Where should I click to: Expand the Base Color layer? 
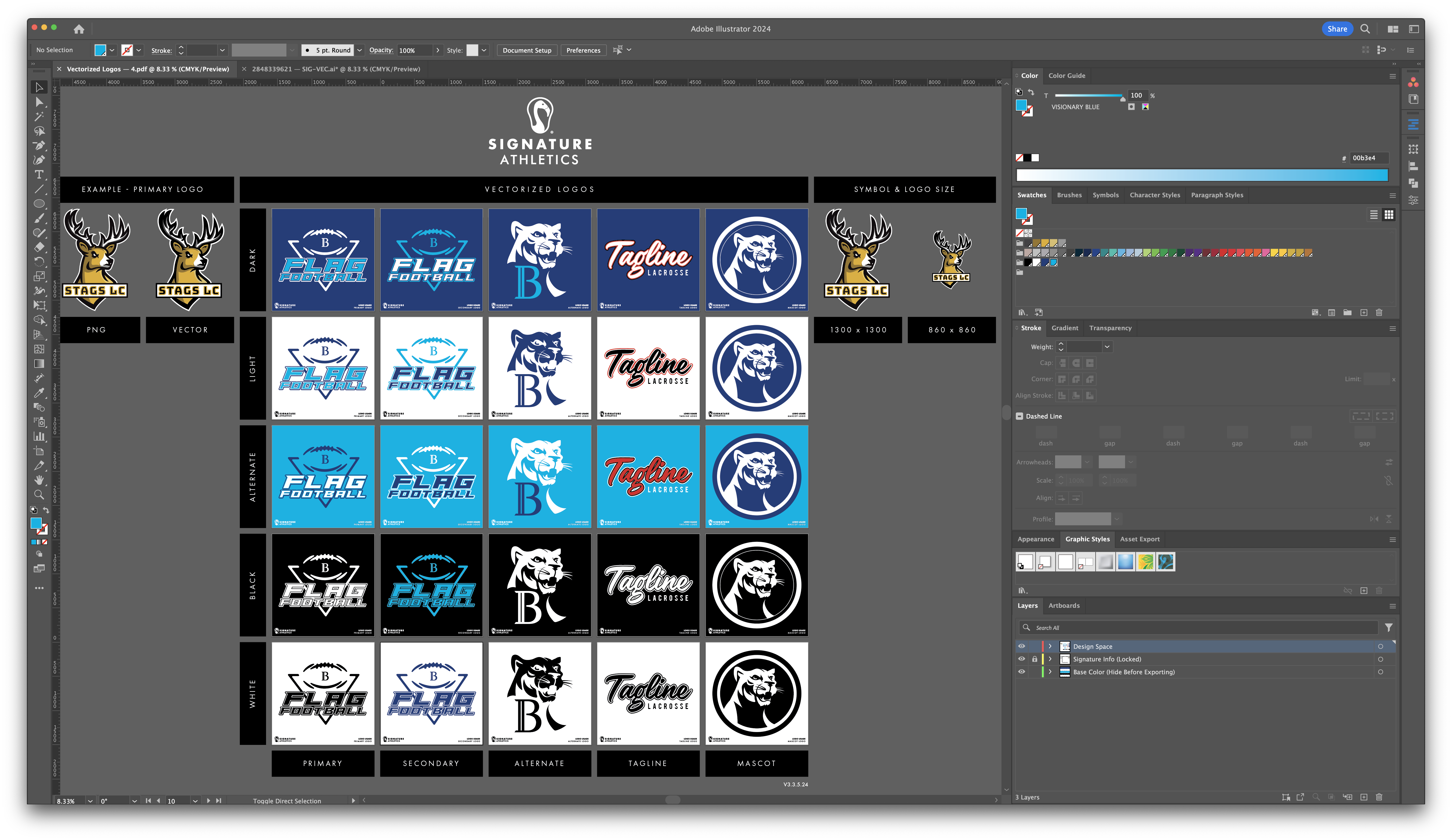1050,672
